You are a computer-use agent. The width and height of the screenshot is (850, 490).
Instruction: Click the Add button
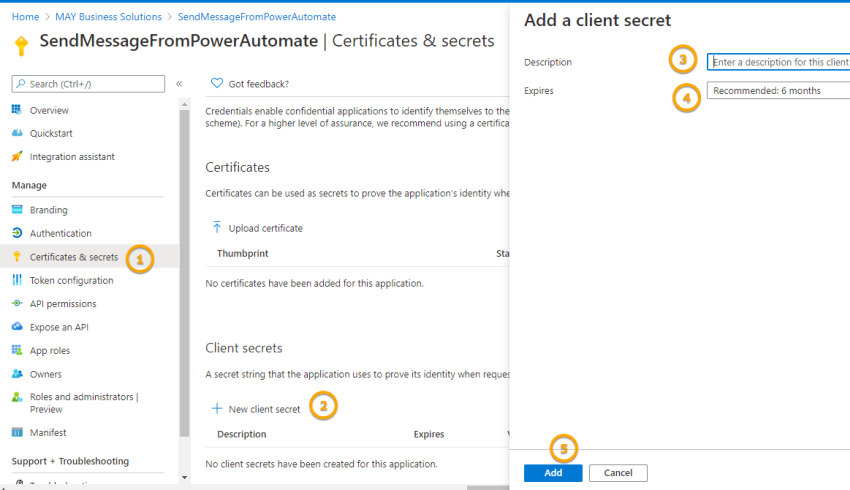[x=553, y=473]
